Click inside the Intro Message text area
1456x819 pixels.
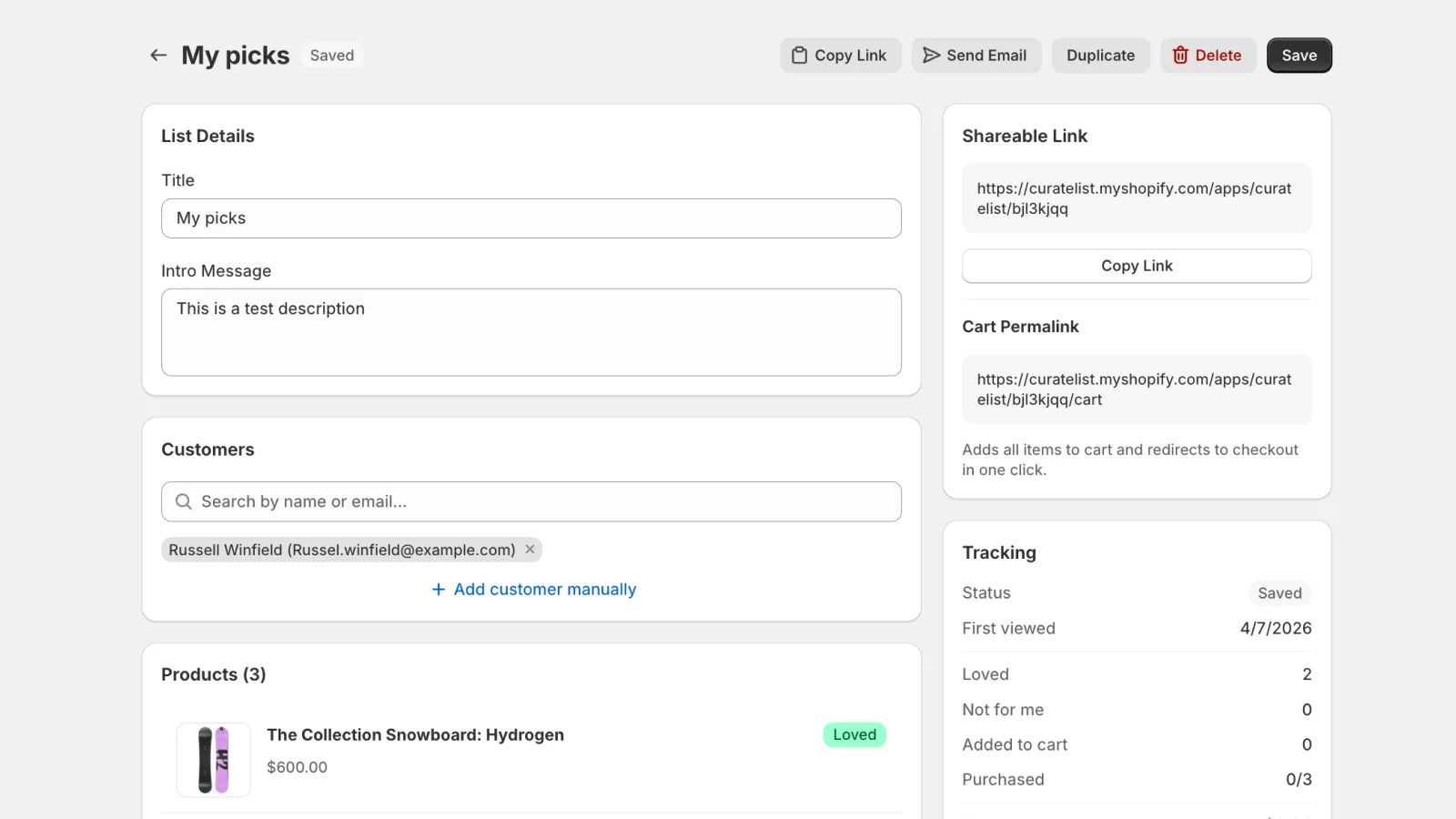pos(531,332)
